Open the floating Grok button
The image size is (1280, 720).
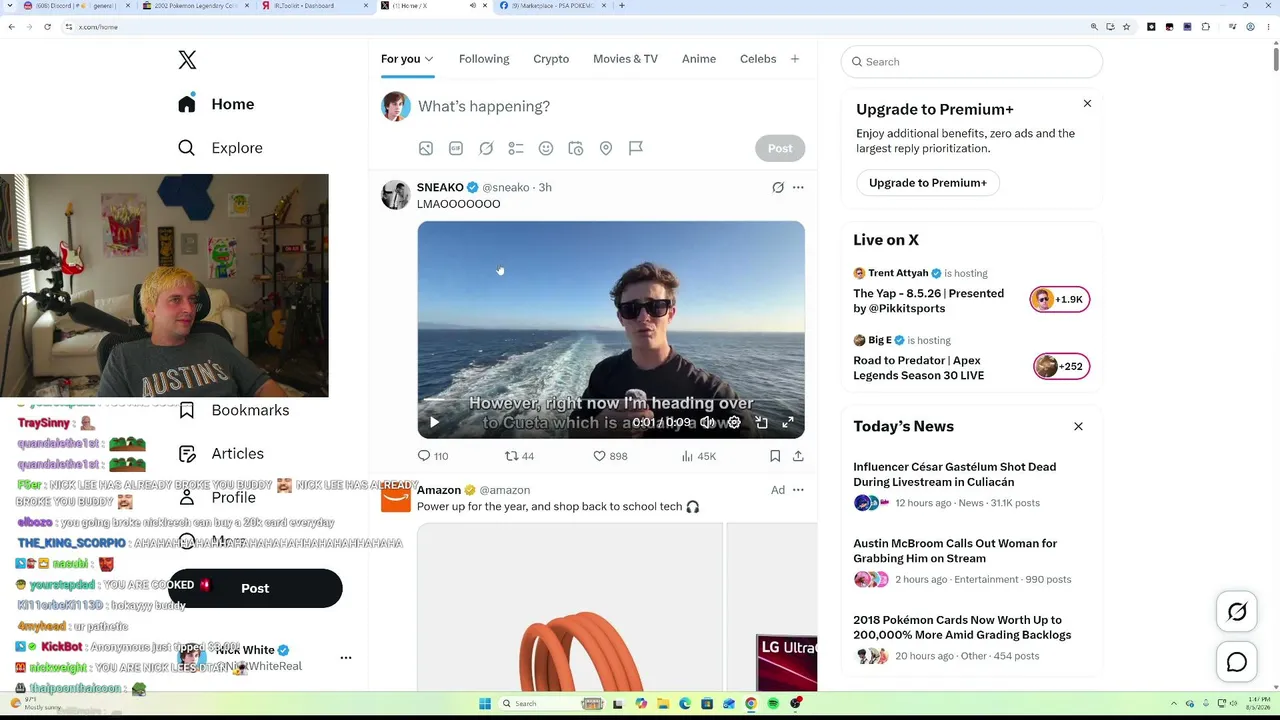click(1237, 613)
